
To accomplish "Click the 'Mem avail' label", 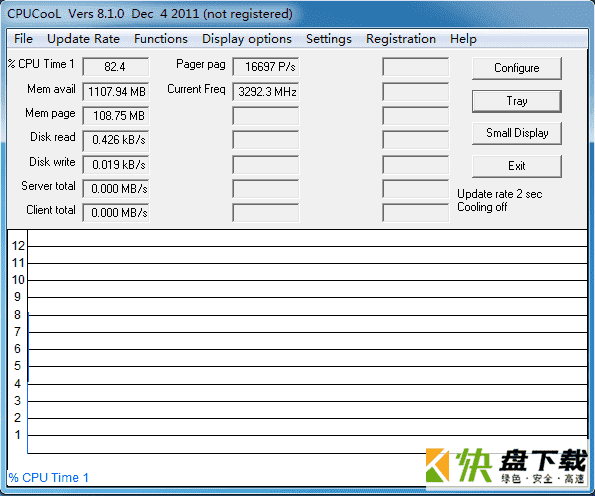I will pyautogui.click(x=51, y=89).
